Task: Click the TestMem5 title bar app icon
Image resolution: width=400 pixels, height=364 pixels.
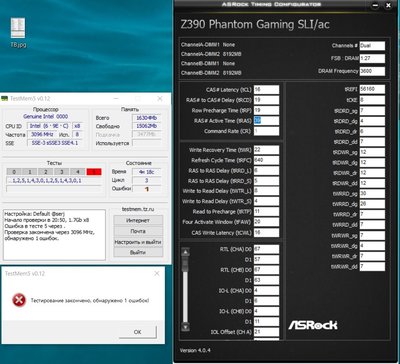Action: pyautogui.click(x=4, y=99)
